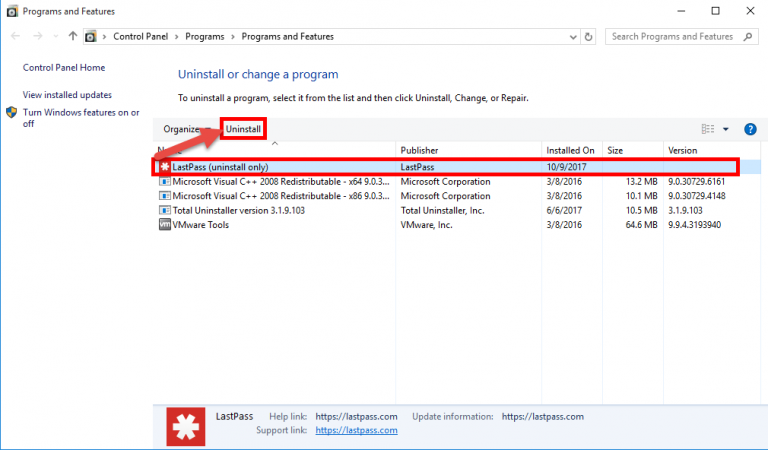This screenshot has width=768, height=450.
Task: Sort by the Version column header
Action: click(x=712, y=150)
